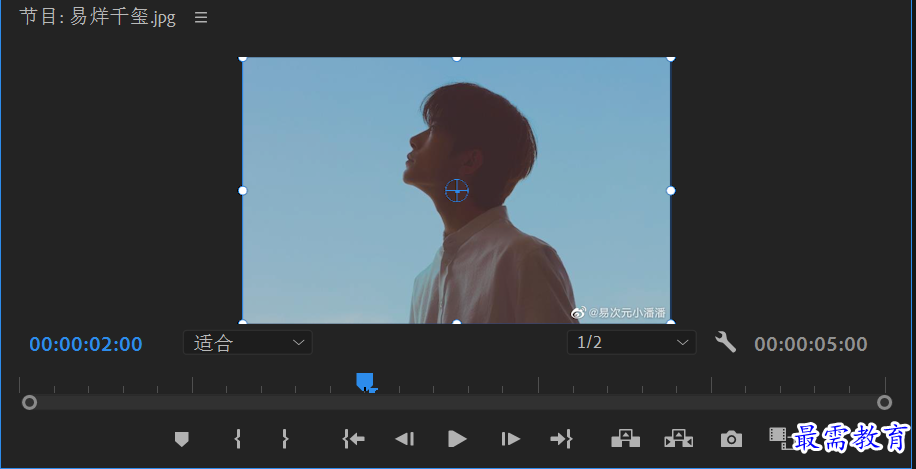Step forward one frame
Viewport: 916px width, 469px height.
[510, 439]
